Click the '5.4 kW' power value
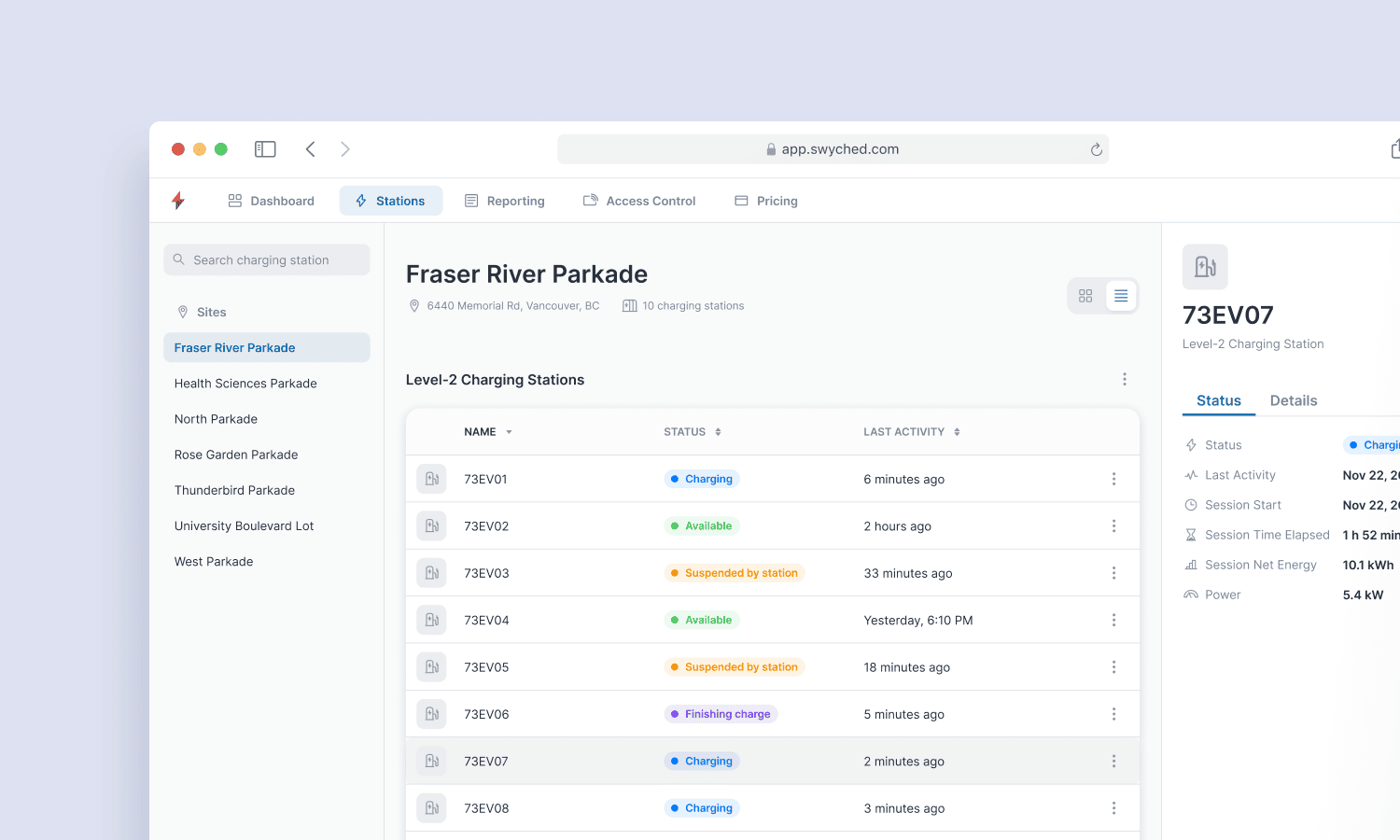Screen dimensions: 1400x840 pyautogui.click(x=1364, y=595)
